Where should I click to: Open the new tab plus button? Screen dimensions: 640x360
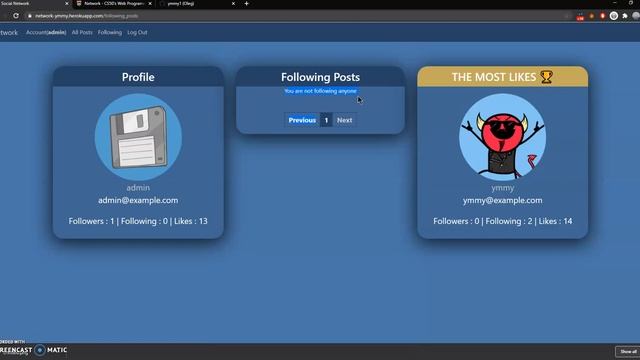click(247, 4)
